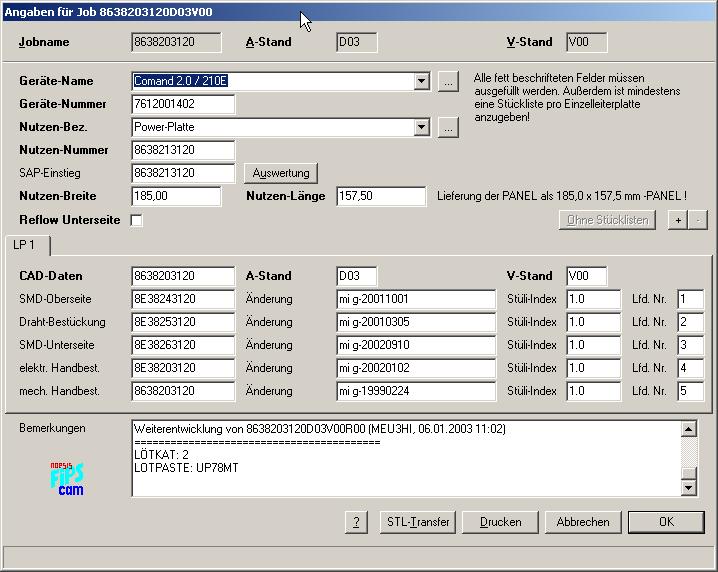Click Änderung field with mi g-20010305
The height and width of the screenshot is (572, 718).
tap(416, 322)
